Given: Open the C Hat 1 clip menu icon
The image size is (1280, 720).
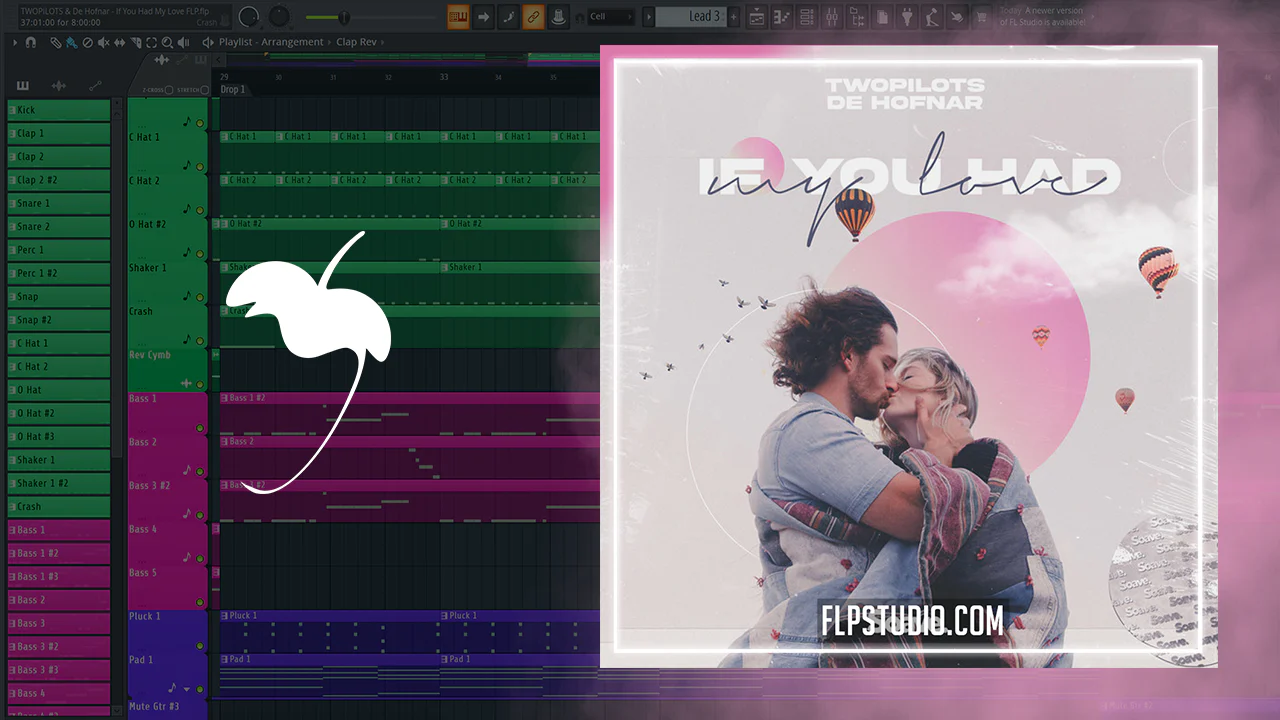Looking at the screenshot, I should [x=226, y=137].
